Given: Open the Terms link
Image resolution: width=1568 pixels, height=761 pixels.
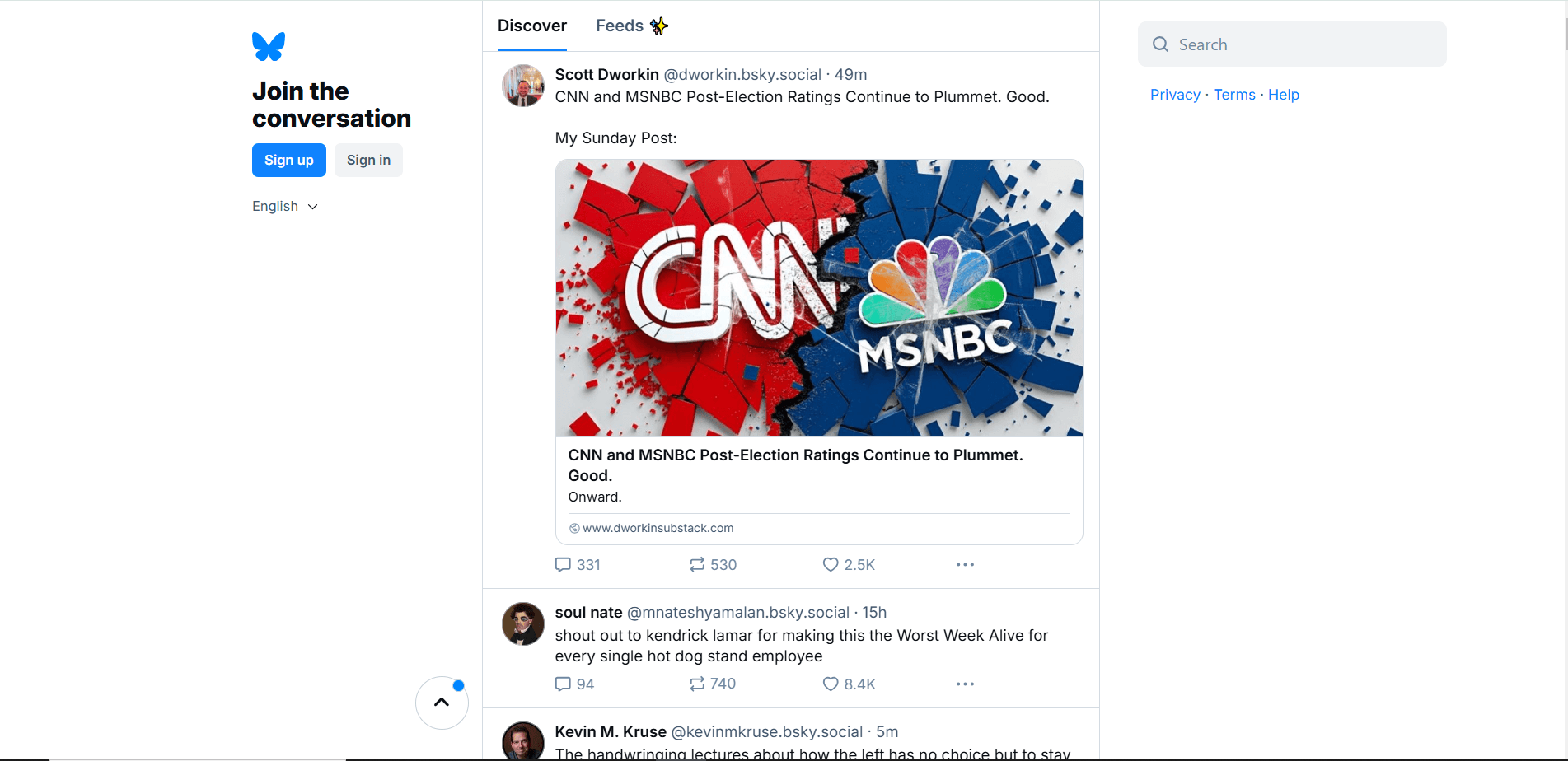Looking at the screenshot, I should click(x=1233, y=95).
